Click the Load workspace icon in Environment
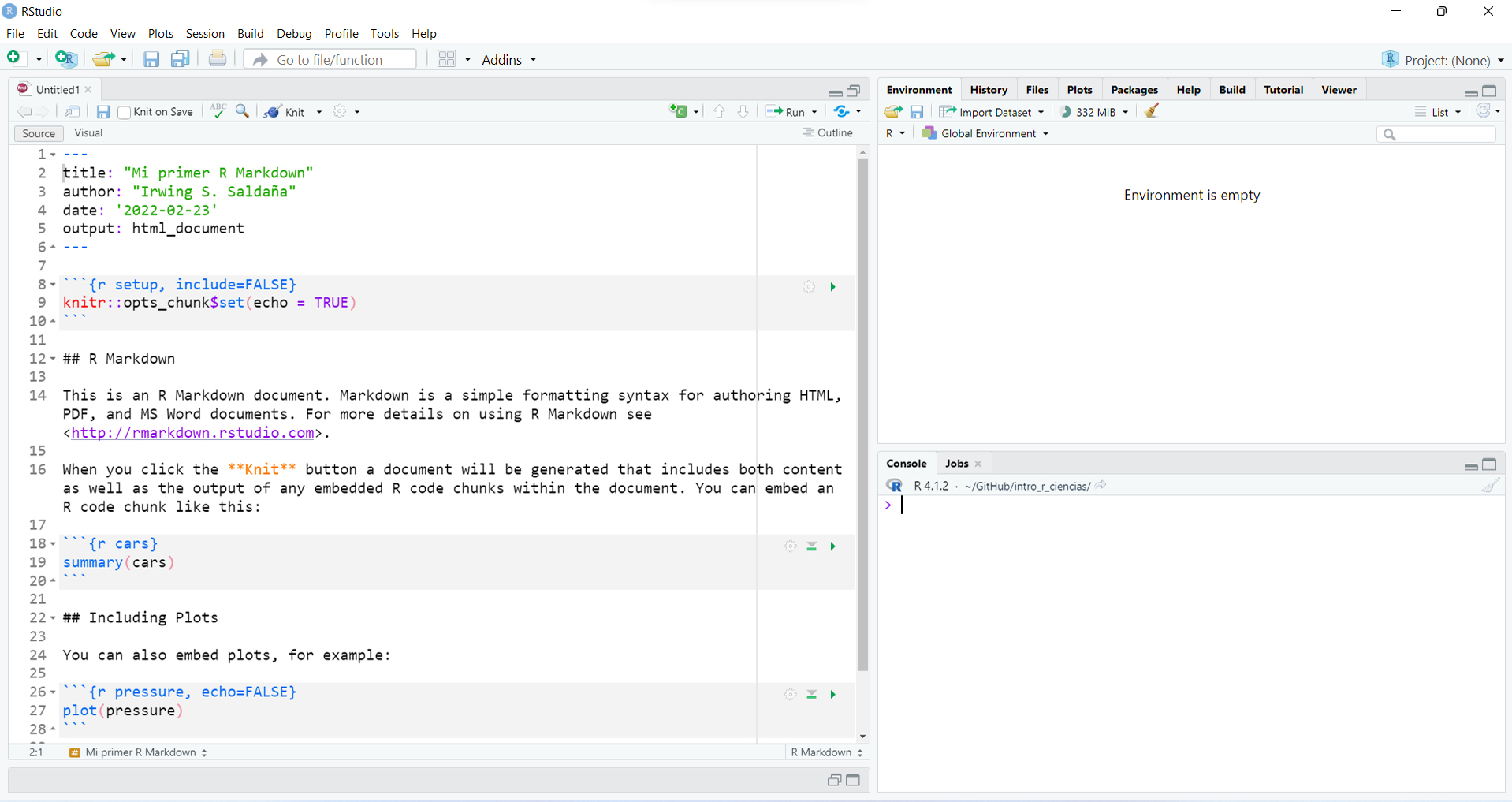Viewport: 1512px width, 802px height. (893, 112)
